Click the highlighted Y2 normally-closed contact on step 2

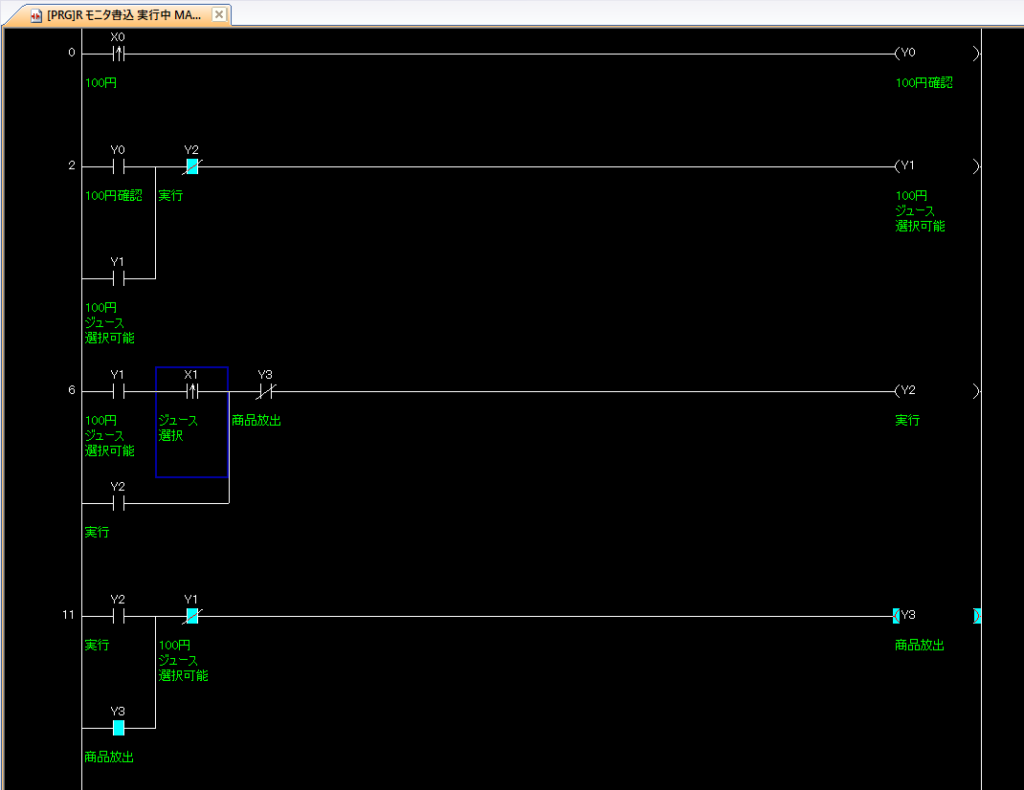coord(192,166)
